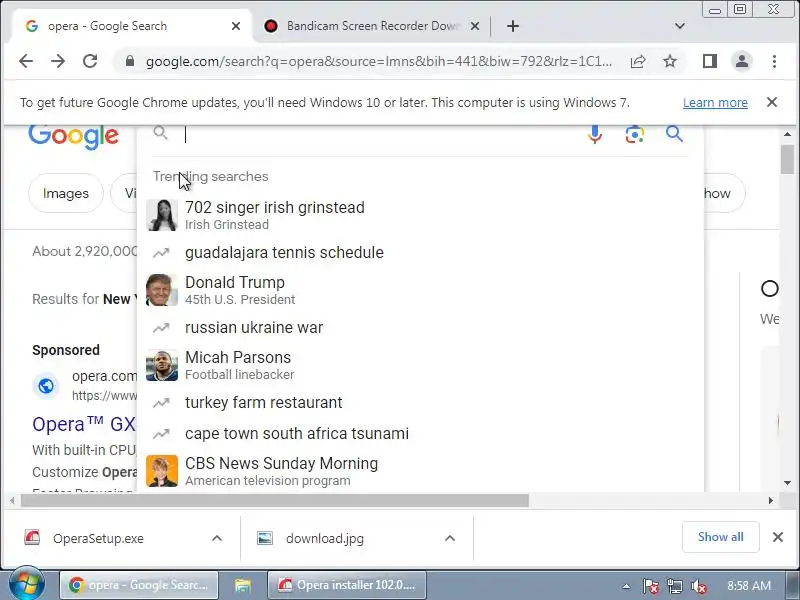Dismiss the Chrome update notice bar

772,102
